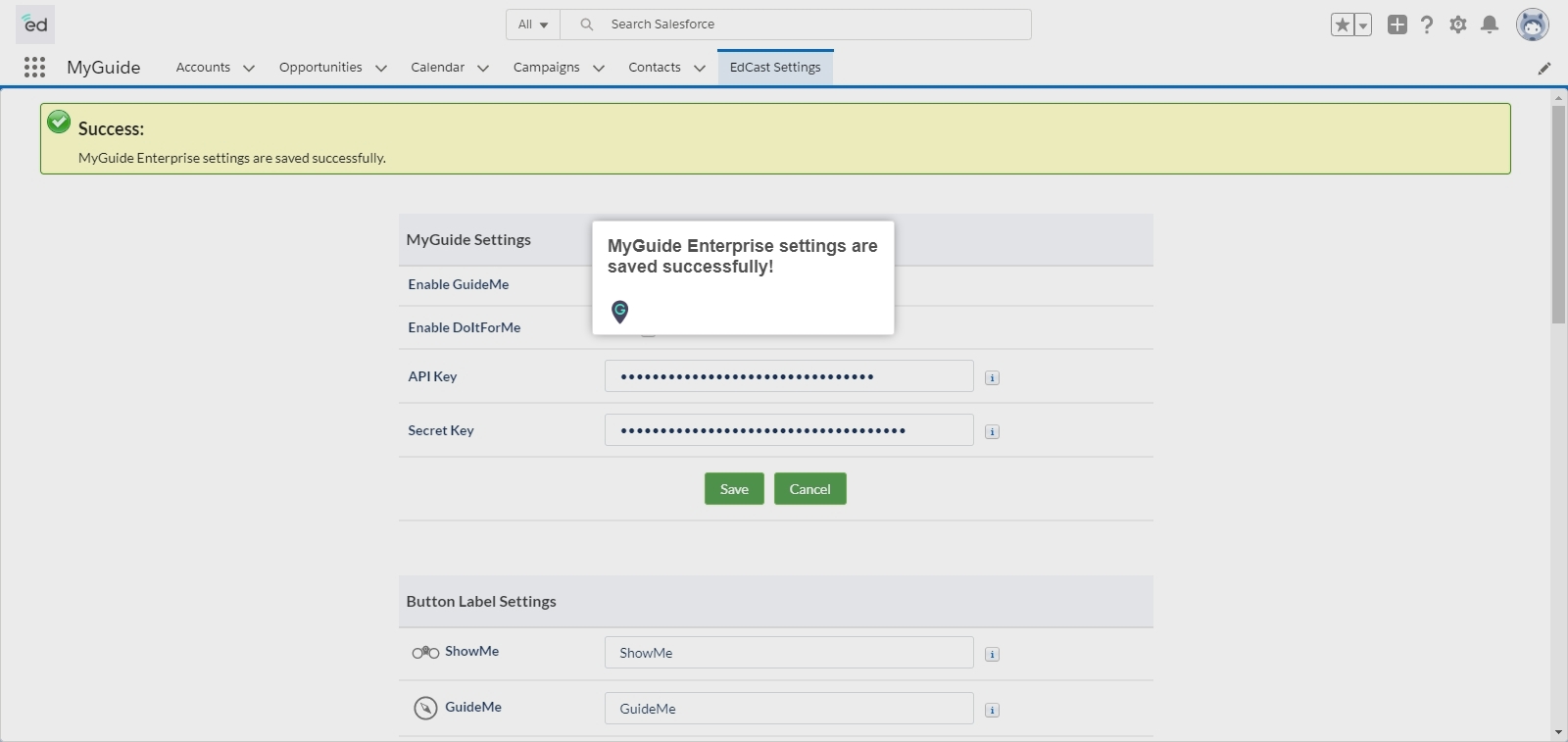Show info for Secret Key field
The image size is (1568, 742).
pos(992,431)
